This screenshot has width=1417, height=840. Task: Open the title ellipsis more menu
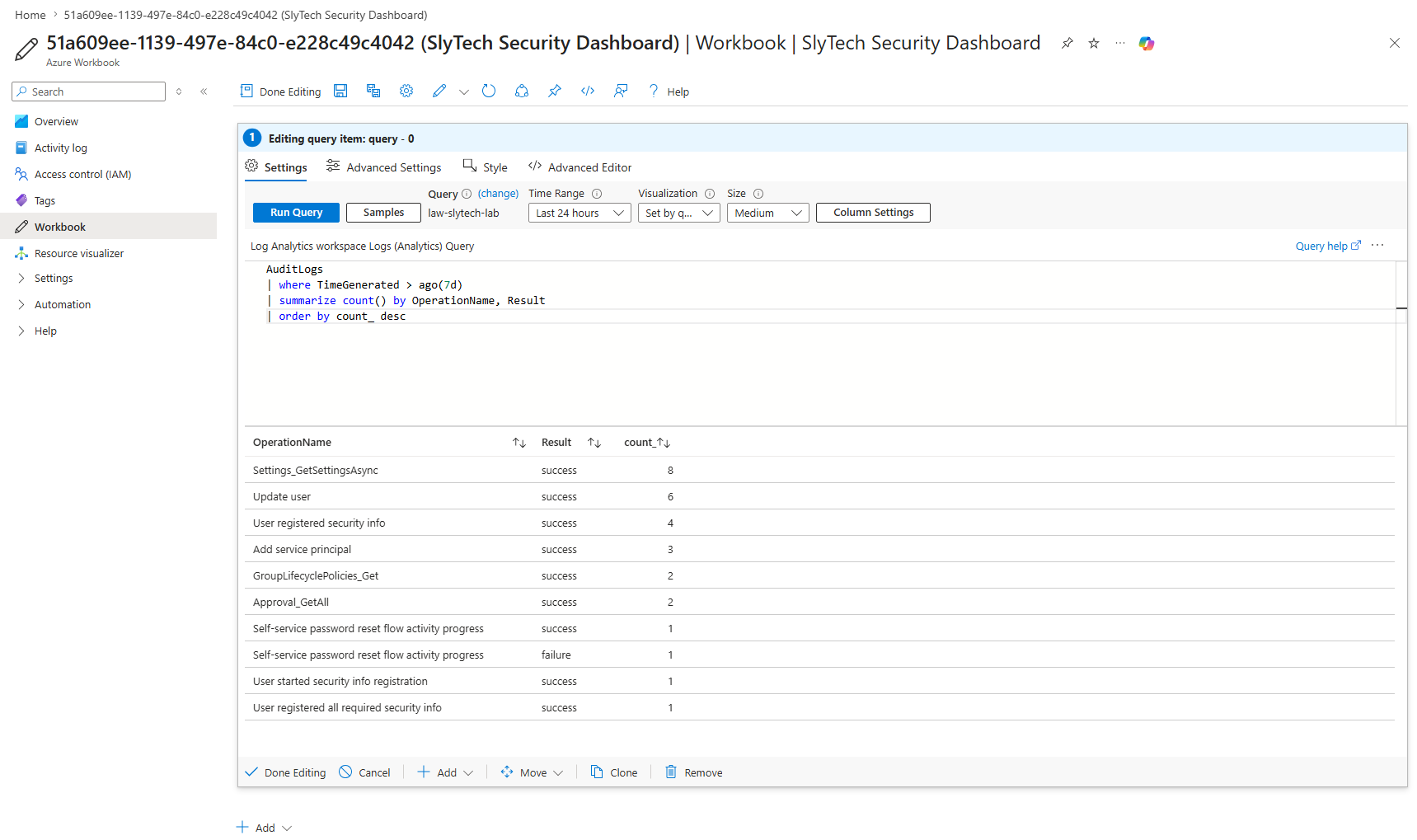[x=1120, y=44]
